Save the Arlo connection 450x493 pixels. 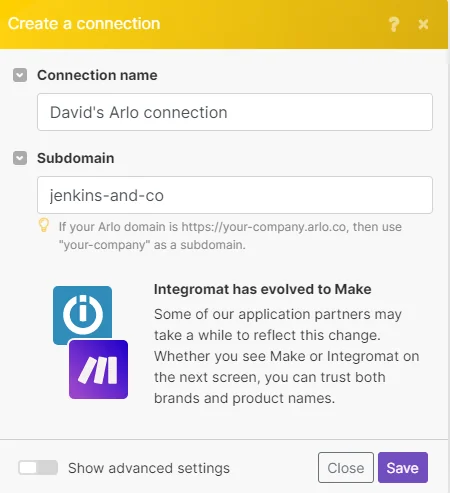(403, 467)
